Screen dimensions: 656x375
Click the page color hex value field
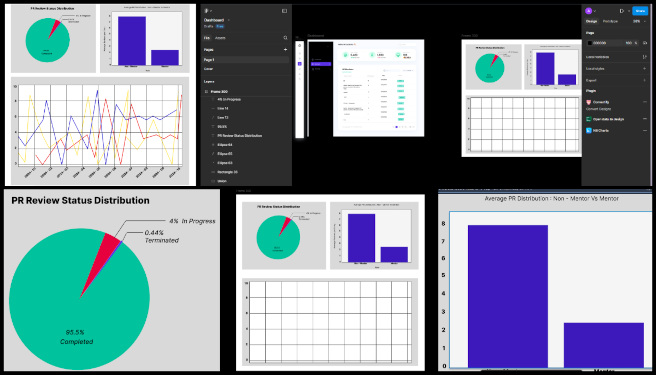(601, 43)
